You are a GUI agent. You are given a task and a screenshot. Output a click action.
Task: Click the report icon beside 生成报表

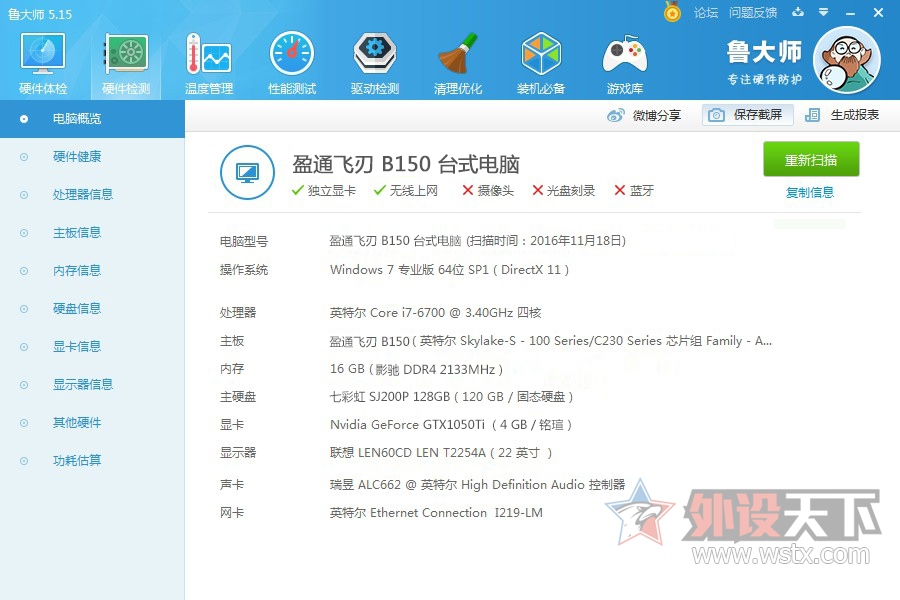click(x=812, y=115)
